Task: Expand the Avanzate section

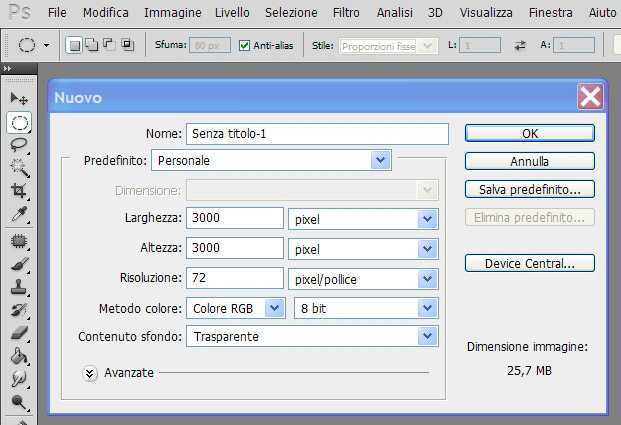Action: 90,373
